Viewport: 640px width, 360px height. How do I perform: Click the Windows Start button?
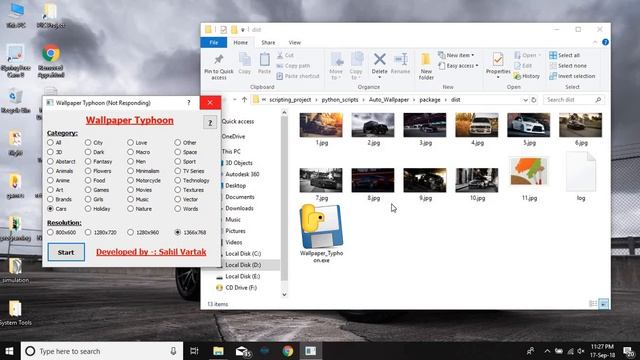click(9, 351)
